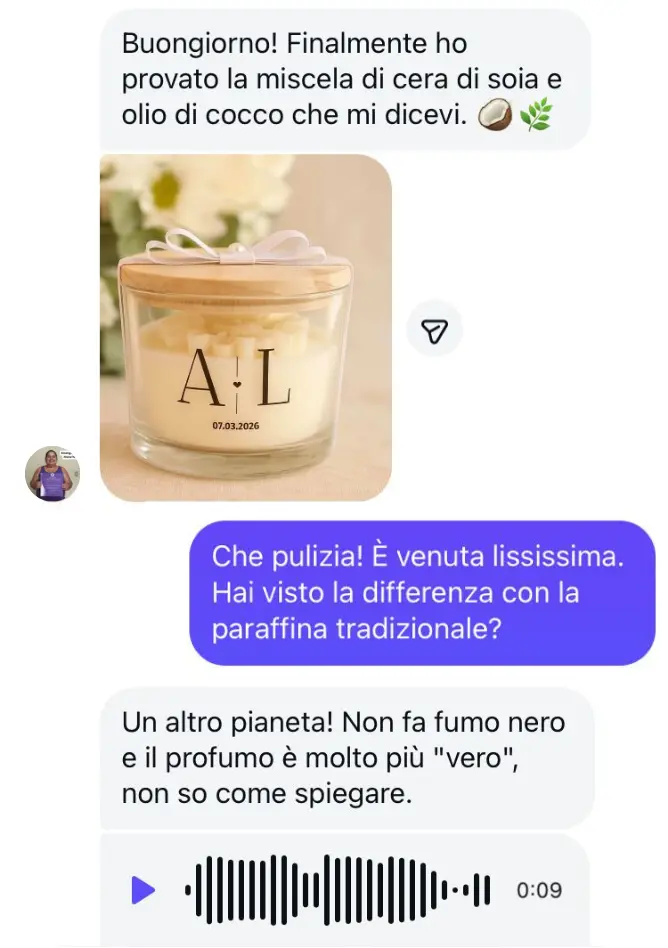Screen dimensions: 668x948
Task: Tap the forward icon beside the candle photo
Action: tap(435, 331)
